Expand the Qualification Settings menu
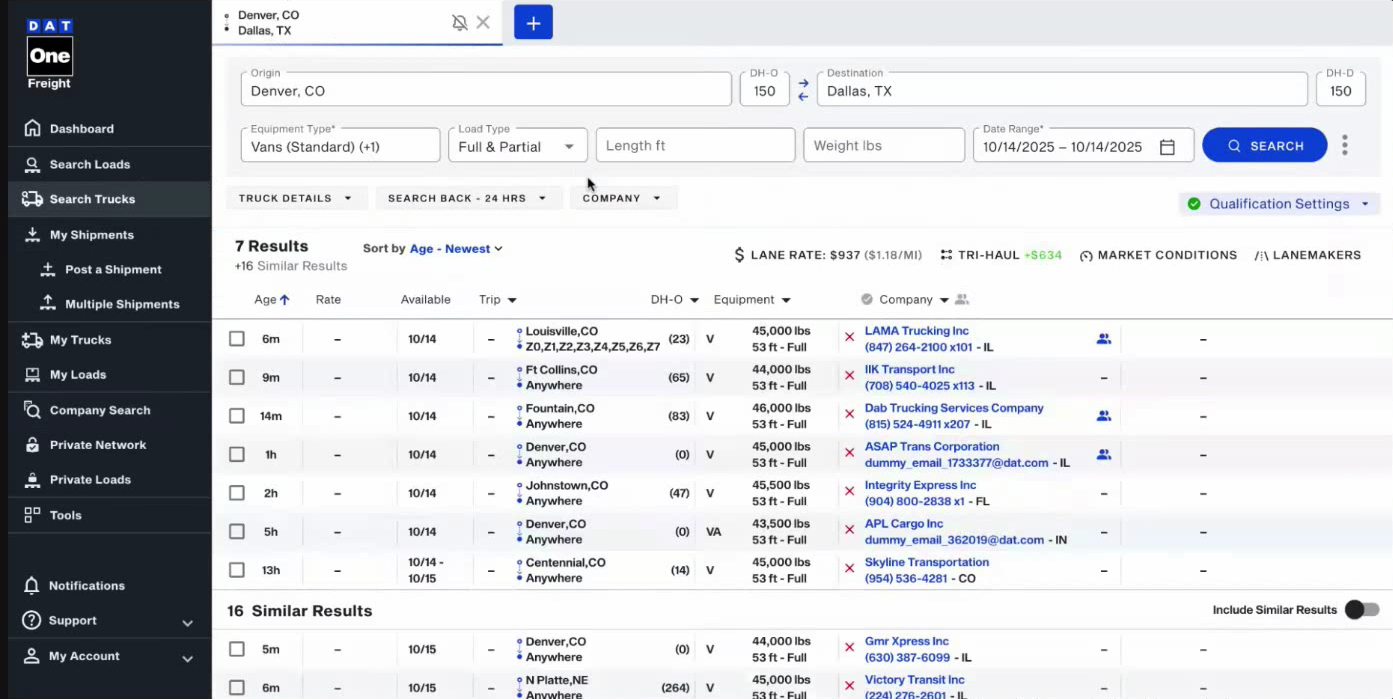 coord(1279,204)
